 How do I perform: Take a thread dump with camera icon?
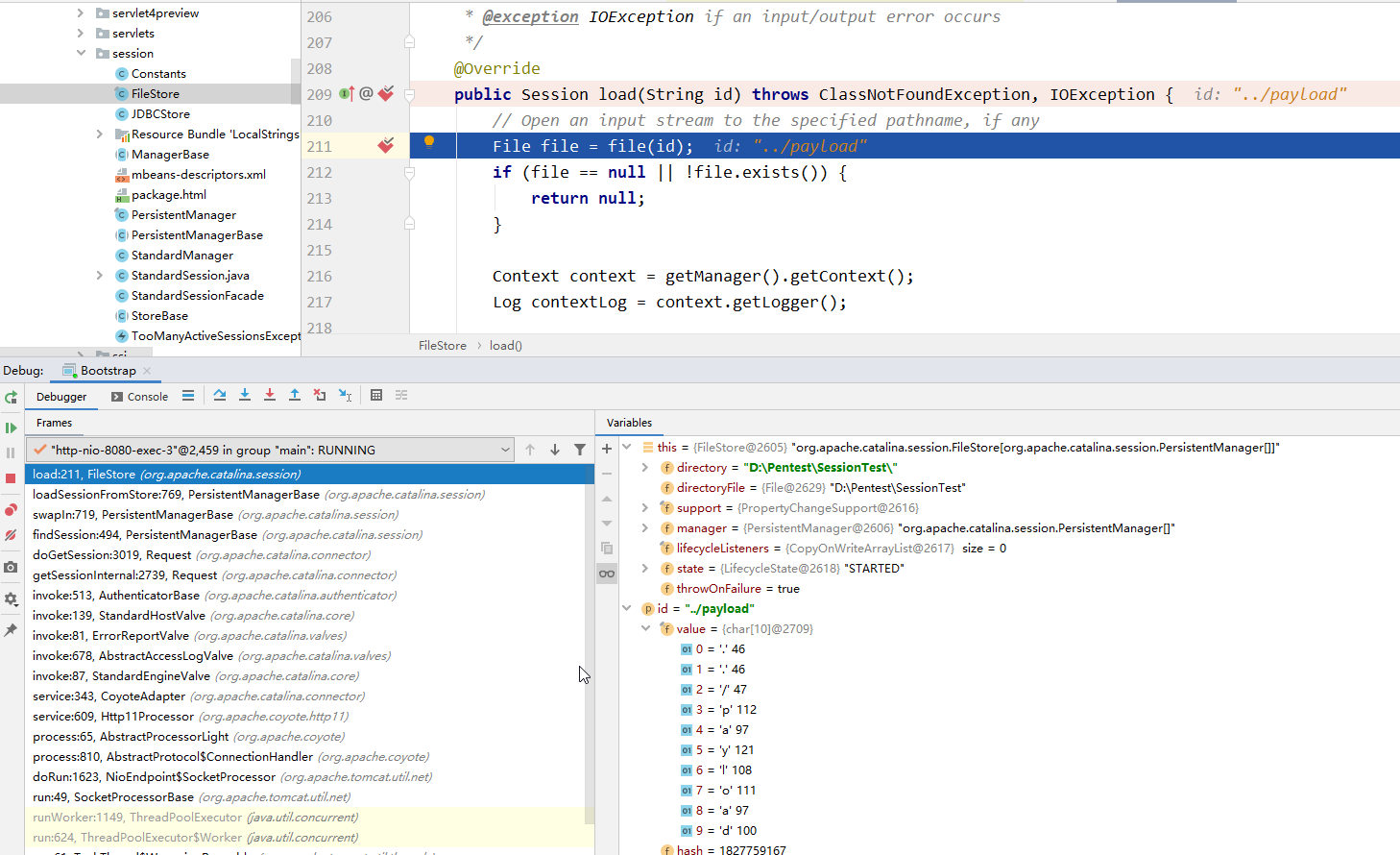pos(11,567)
